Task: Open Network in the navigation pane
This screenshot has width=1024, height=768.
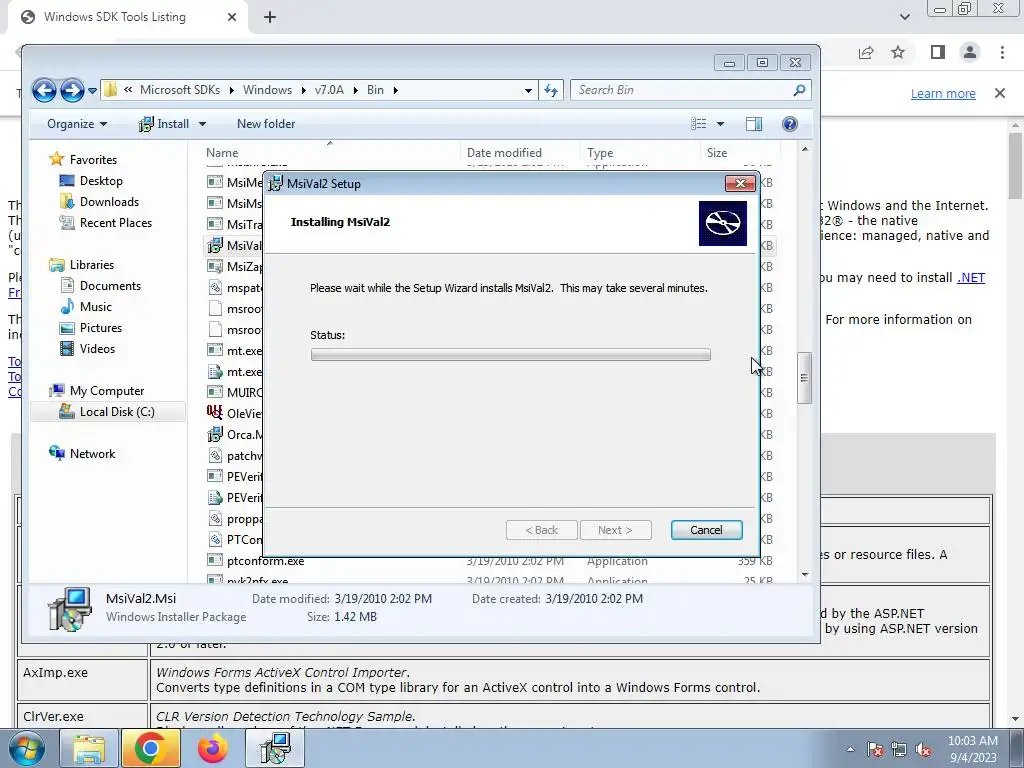Action: pyautogui.click(x=92, y=454)
